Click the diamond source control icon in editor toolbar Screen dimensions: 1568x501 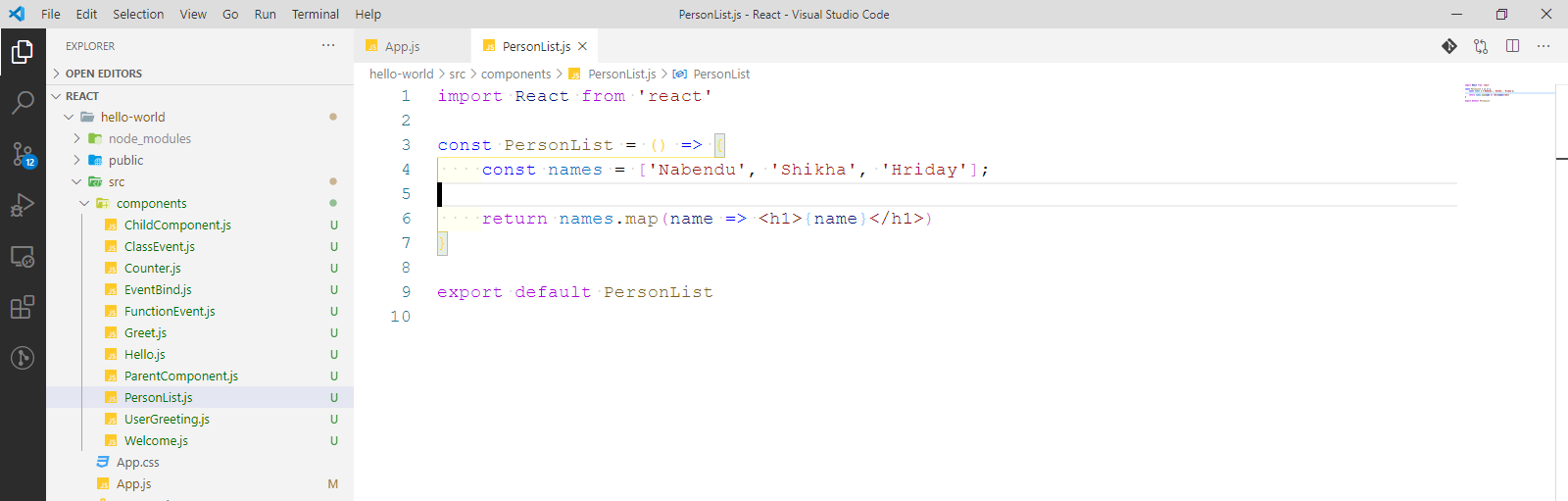(1449, 46)
